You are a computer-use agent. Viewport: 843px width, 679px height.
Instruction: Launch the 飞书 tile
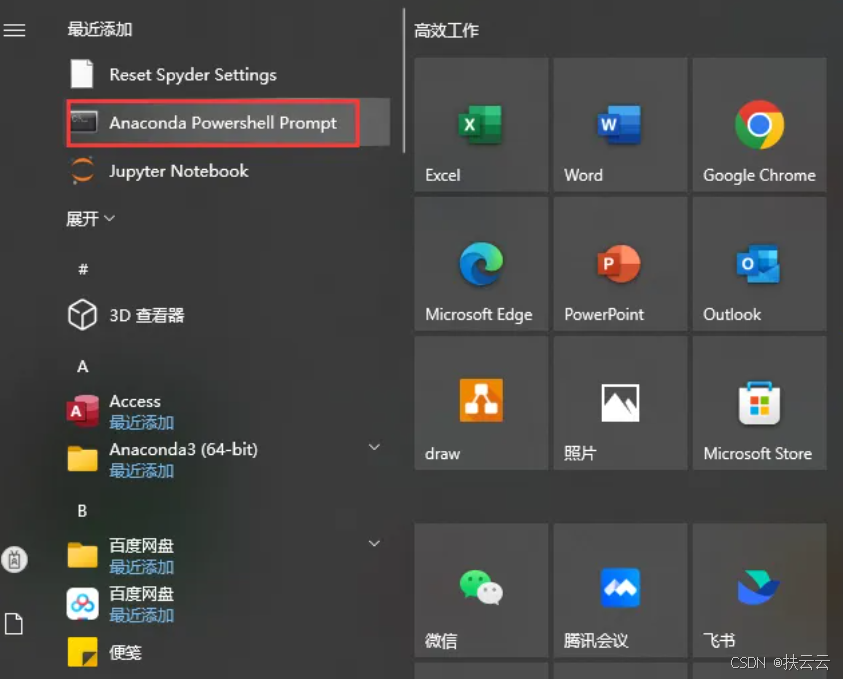tap(759, 590)
